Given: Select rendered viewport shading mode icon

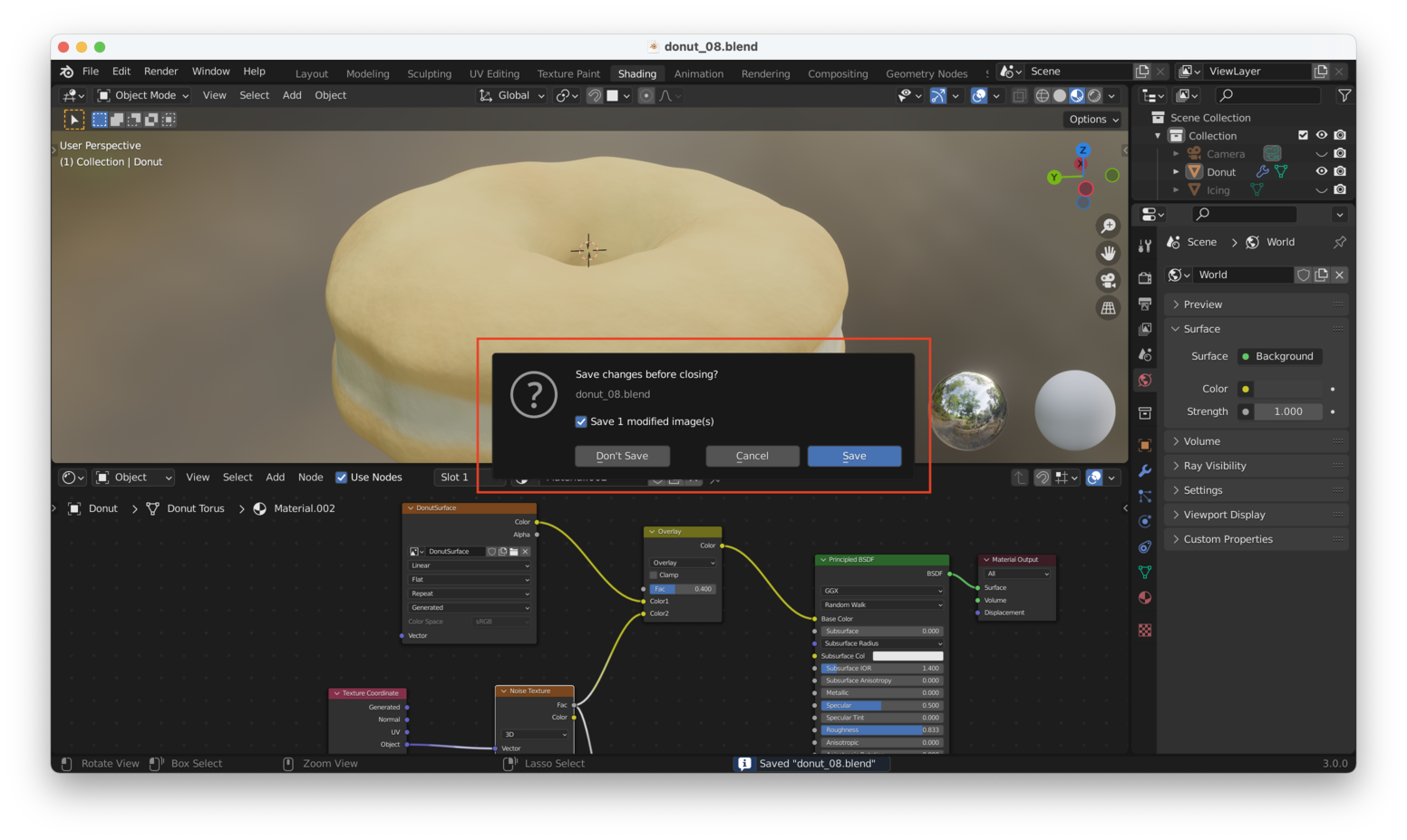Looking at the screenshot, I should [x=1095, y=95].
